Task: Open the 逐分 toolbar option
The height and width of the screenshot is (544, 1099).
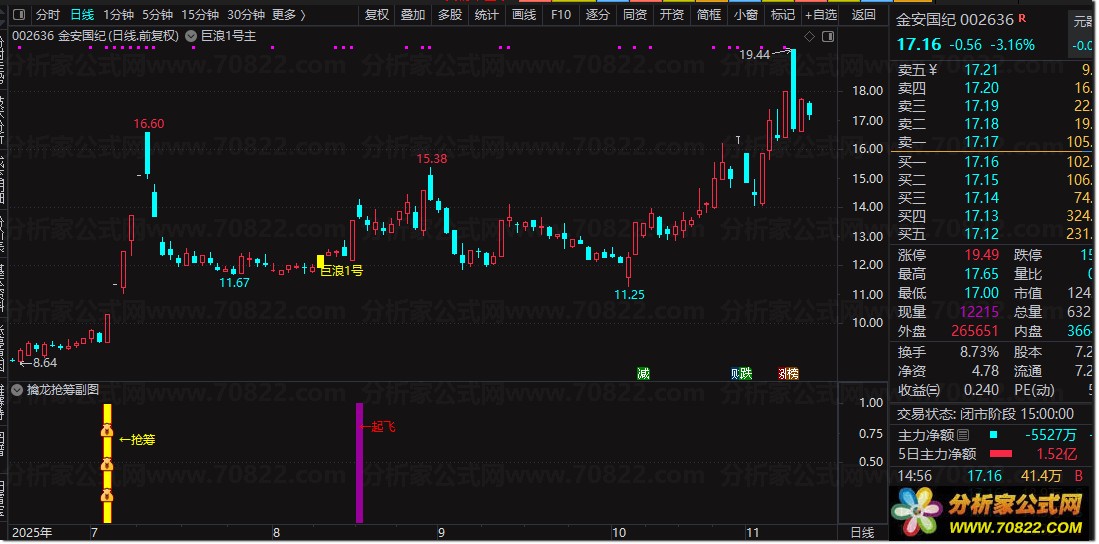Action: [598, 15]
